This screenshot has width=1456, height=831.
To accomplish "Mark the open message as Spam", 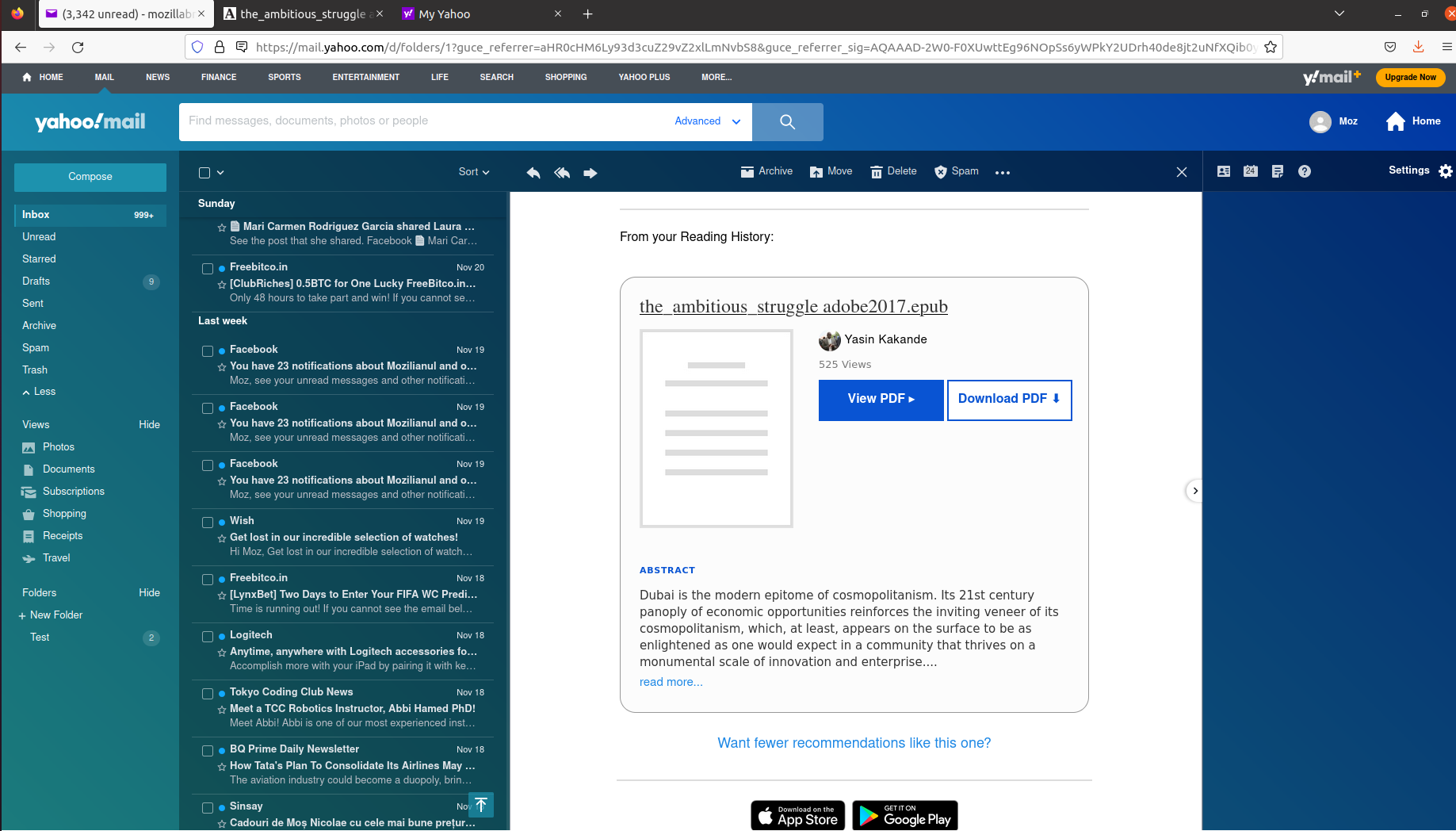I will pos(956,171).
